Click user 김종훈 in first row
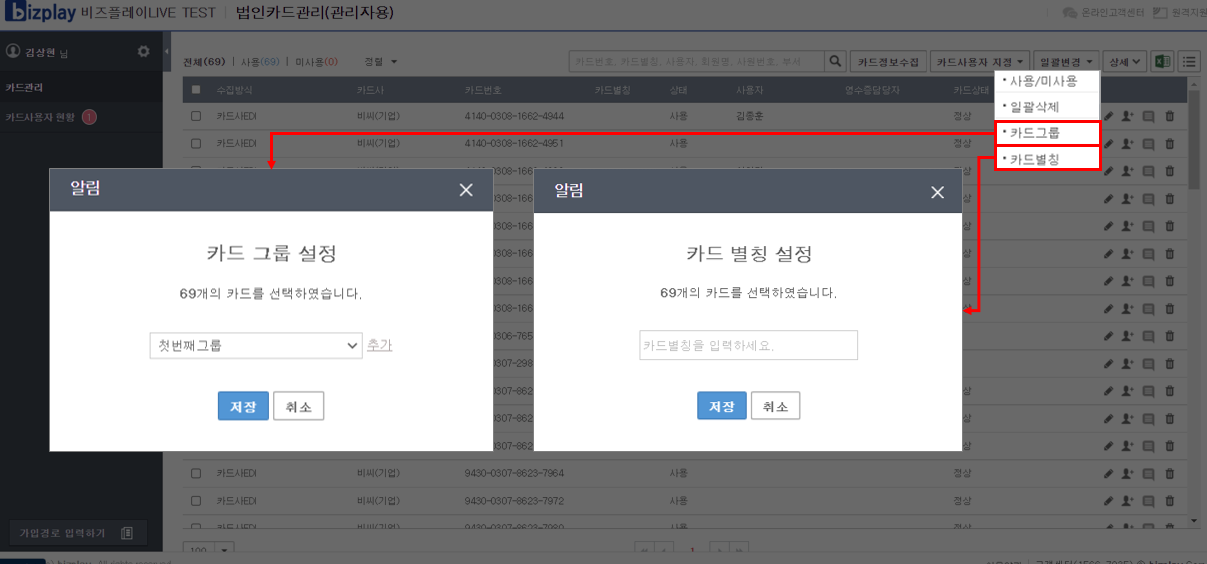1207x564 pixels. click(x=751, y=116)
